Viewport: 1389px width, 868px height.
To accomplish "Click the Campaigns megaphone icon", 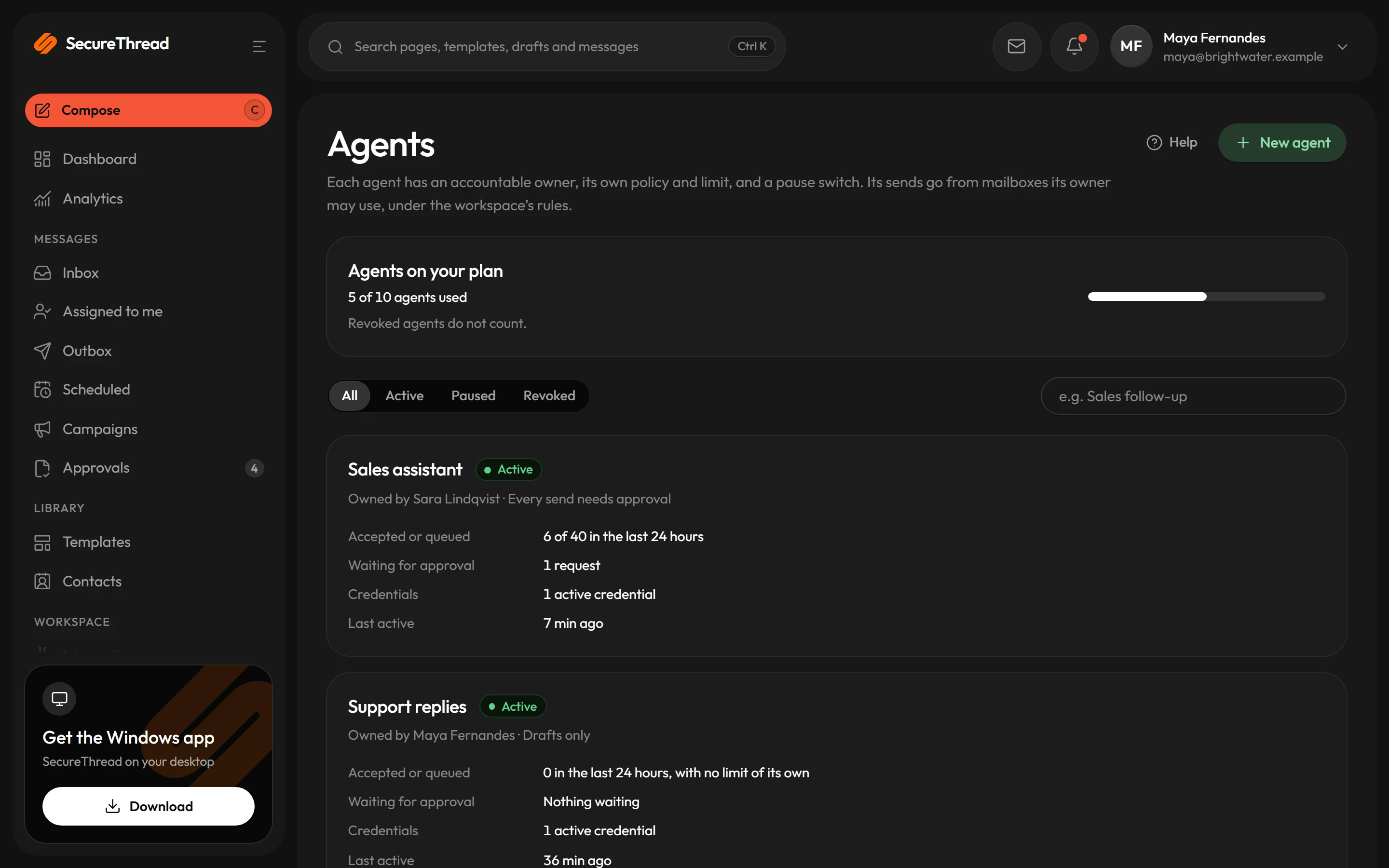I will 42,429.
